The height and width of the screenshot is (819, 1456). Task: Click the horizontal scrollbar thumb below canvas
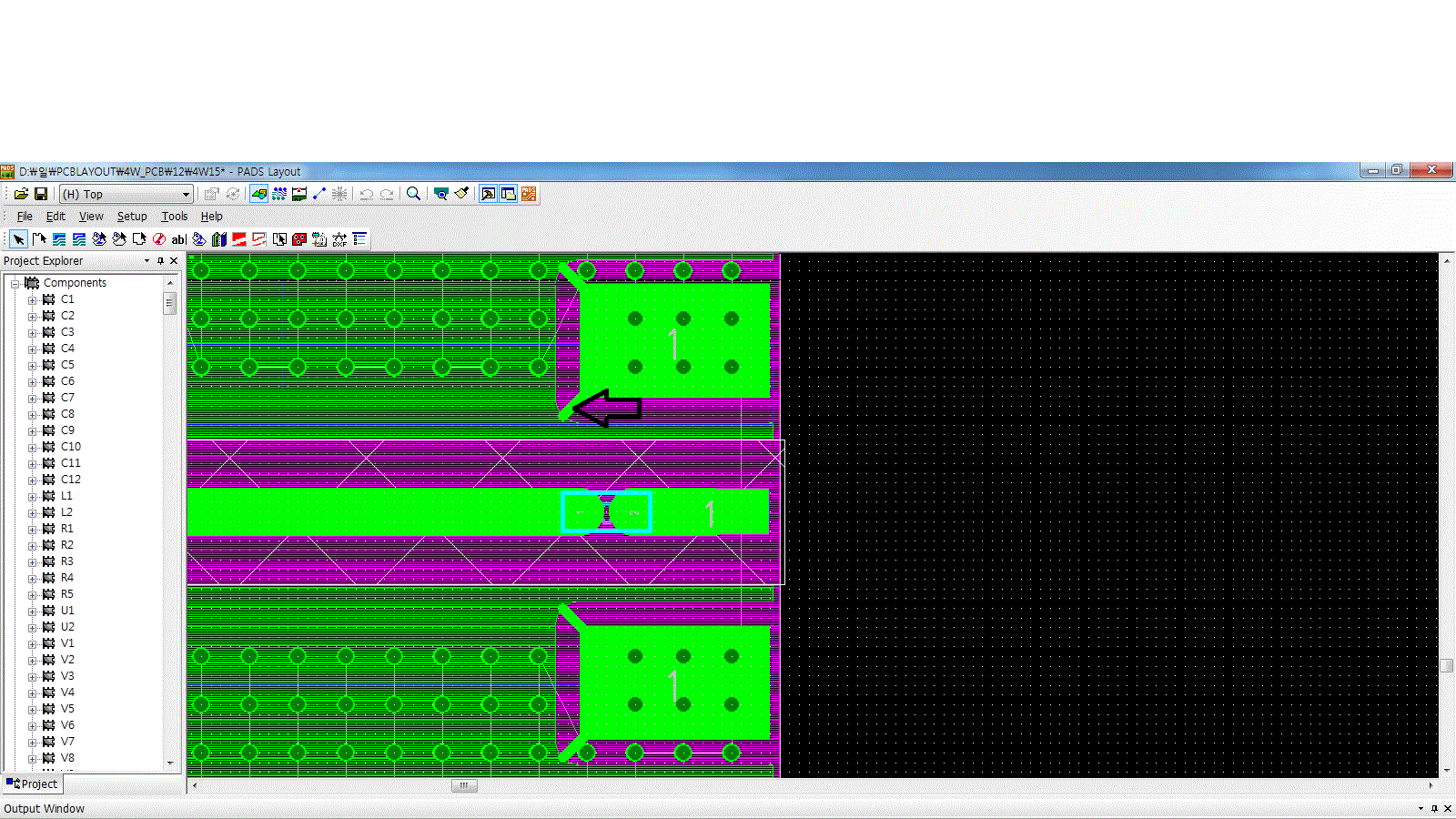click(x=464, y=785)
